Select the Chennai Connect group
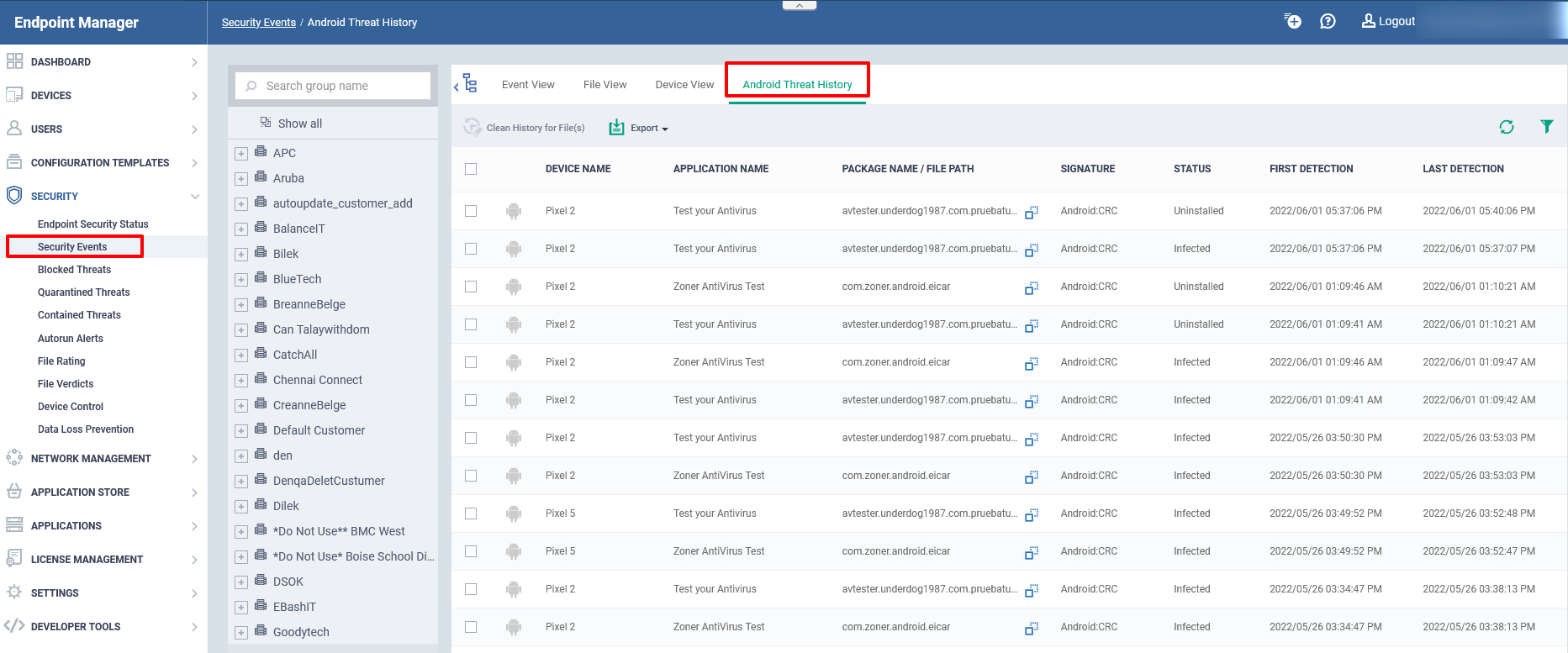This screenshot has width=1568, height=653. pos(318,380)
